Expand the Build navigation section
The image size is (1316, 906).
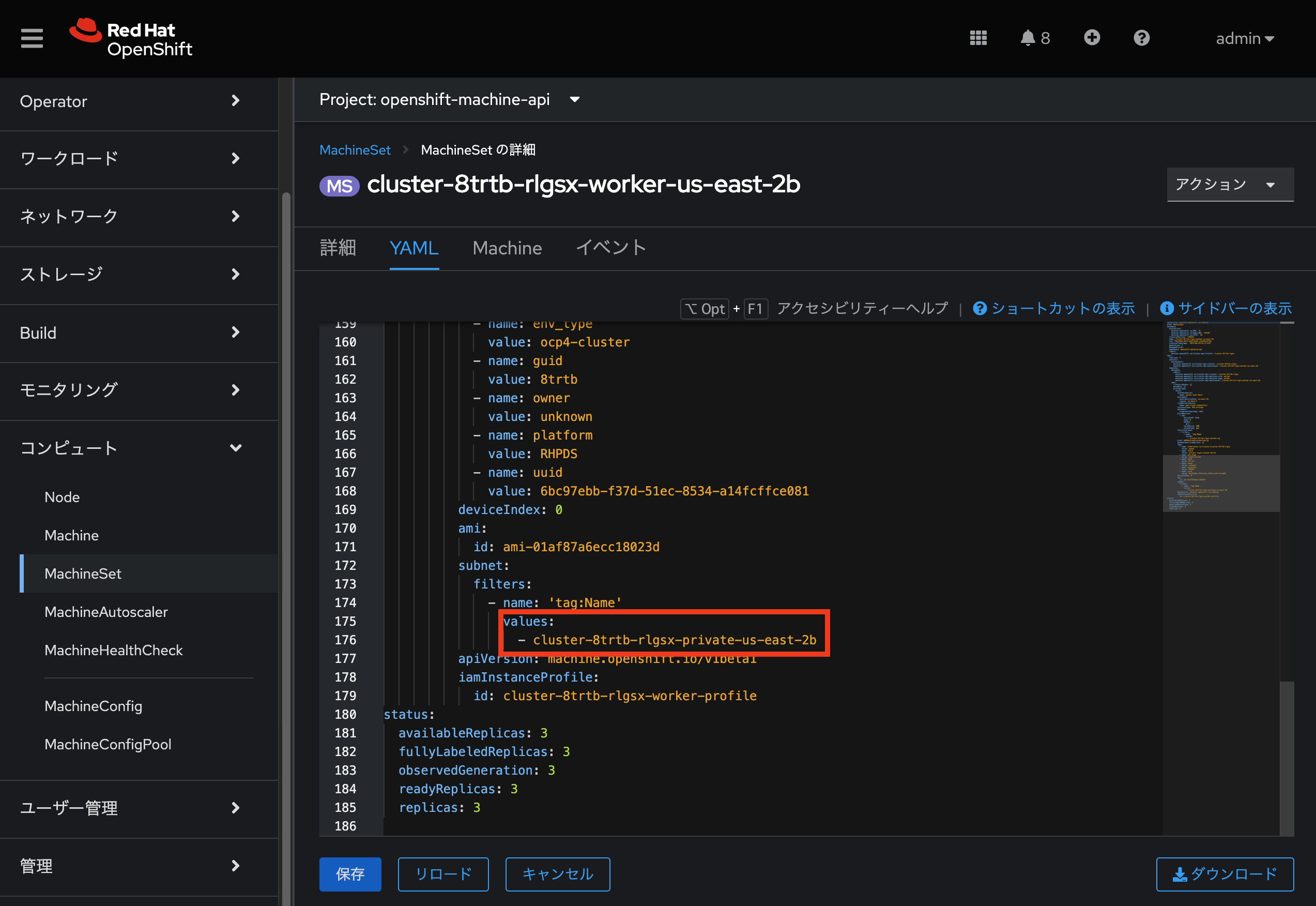(139, 333)
